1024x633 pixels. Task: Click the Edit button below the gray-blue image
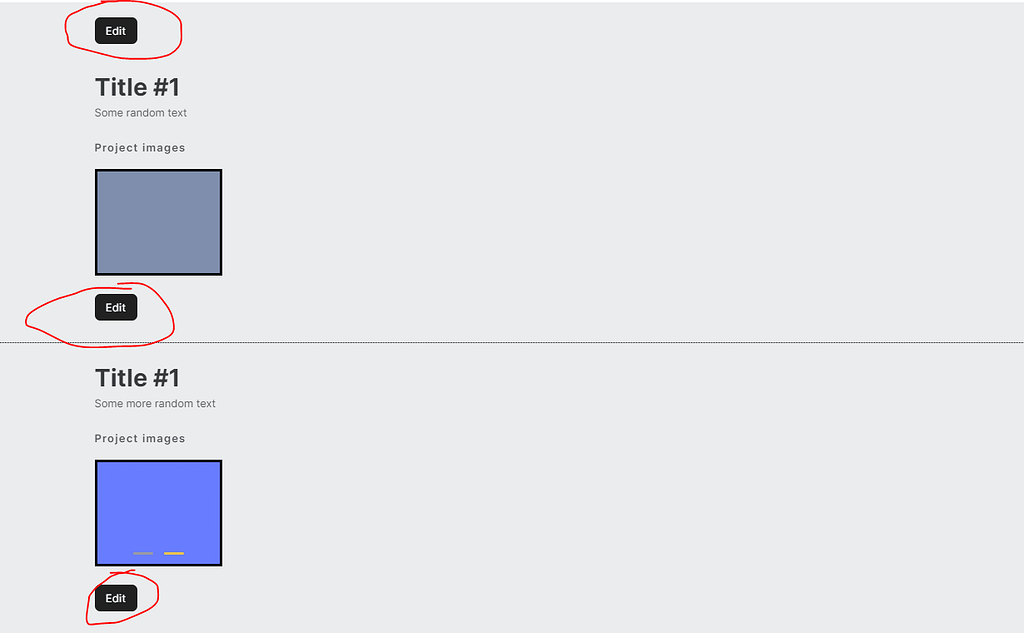click(x=115, y=307)
